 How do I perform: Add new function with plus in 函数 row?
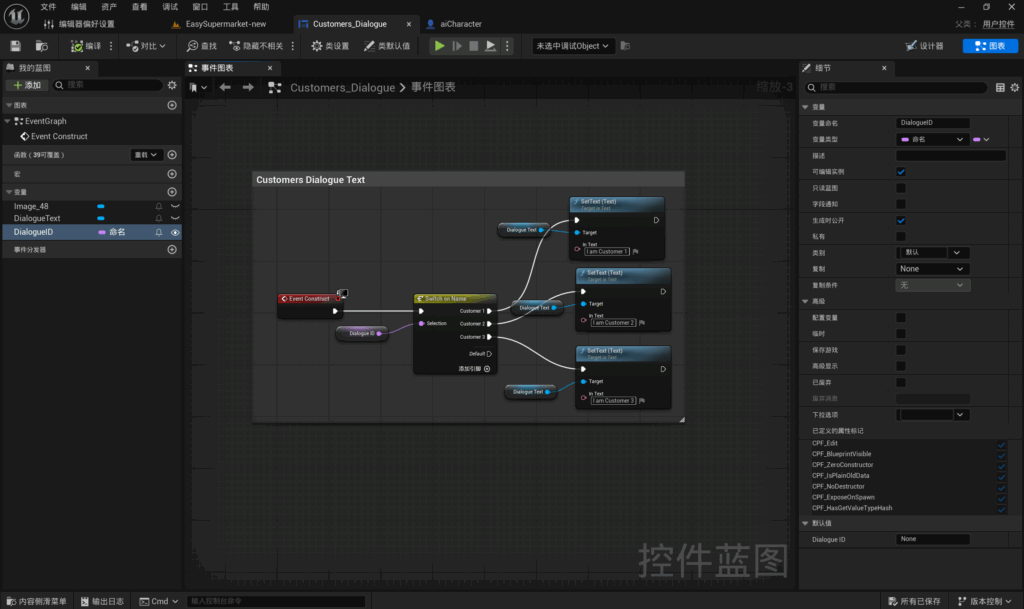click(172, 155)
